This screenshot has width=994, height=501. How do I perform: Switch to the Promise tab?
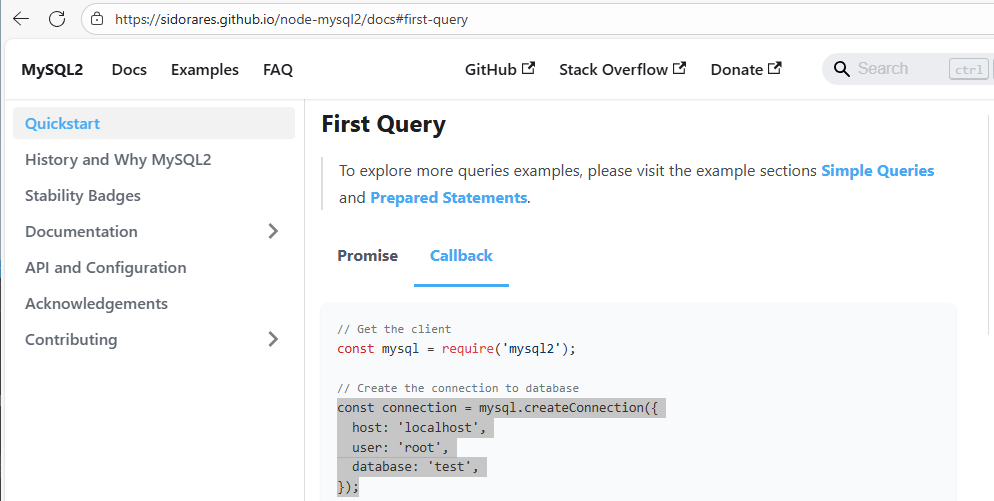pyautogui.click(x=367, y=256)
